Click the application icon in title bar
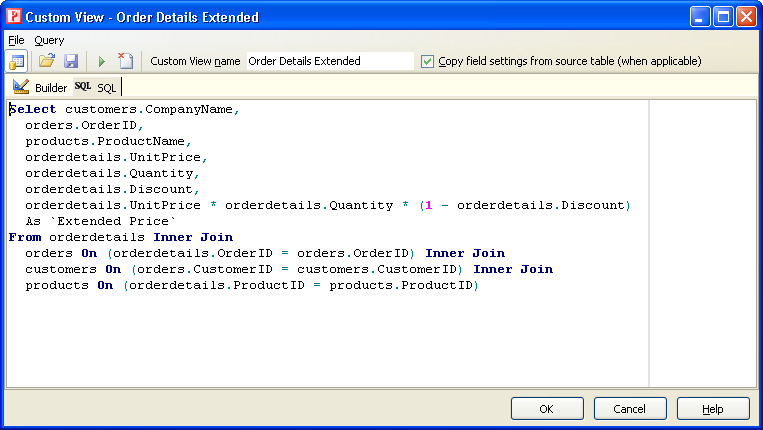 click(x=14, y=17)
